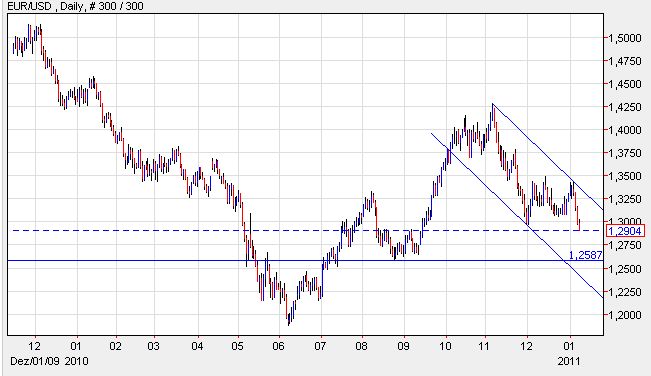Image resolution: width=651 pixels, height=376 pixels.
Task: Click the month 06 axis label
Action: click(278, 346)
